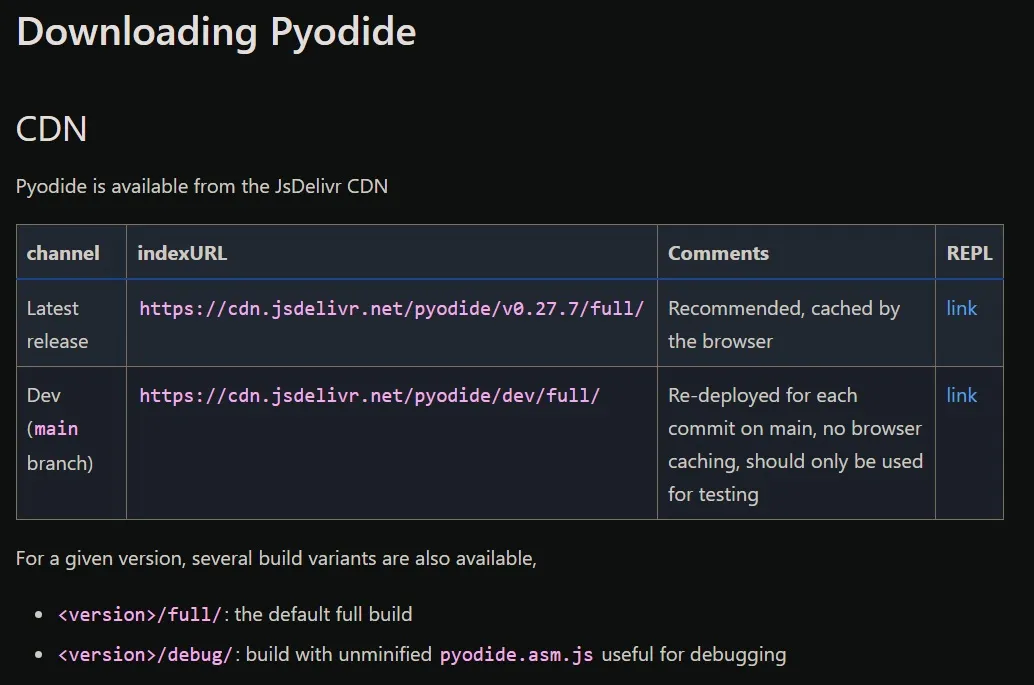The image size is (1034, 685).
Task: Open the REPL link for Latest release
Action: 961,308
